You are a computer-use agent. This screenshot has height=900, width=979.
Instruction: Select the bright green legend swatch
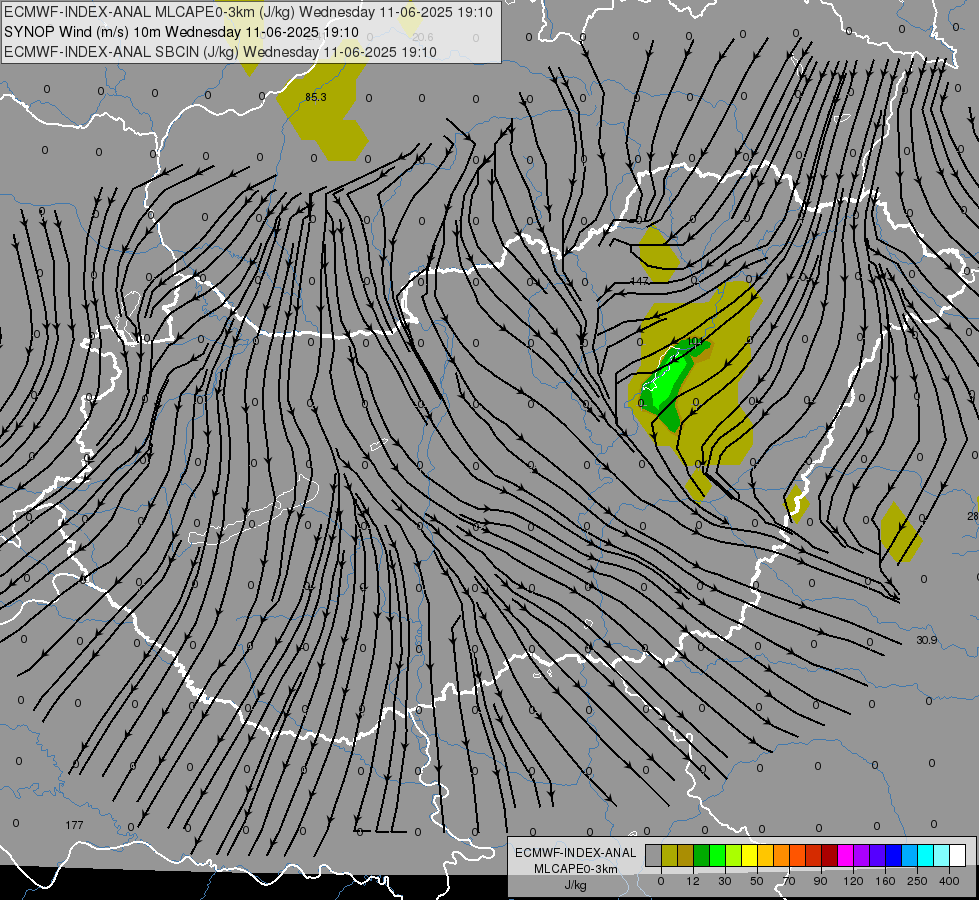[717, 855]
